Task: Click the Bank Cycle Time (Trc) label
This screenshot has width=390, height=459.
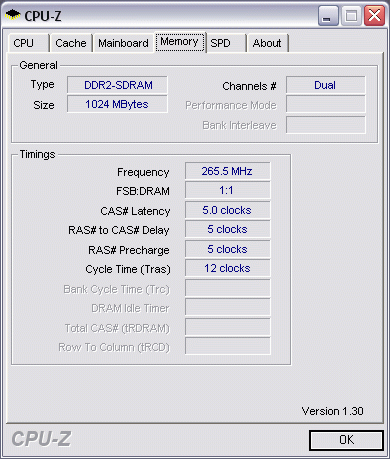Action: (117, 289)
